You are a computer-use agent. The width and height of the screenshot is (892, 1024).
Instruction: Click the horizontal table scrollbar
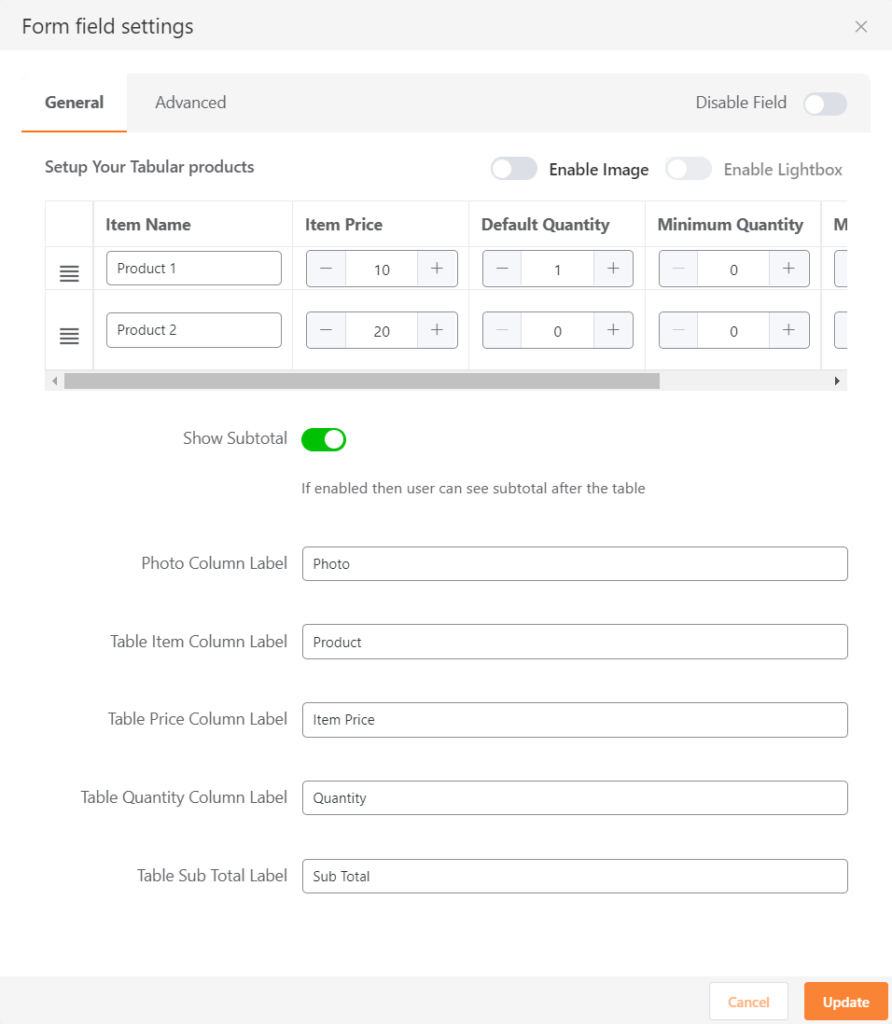360,381
